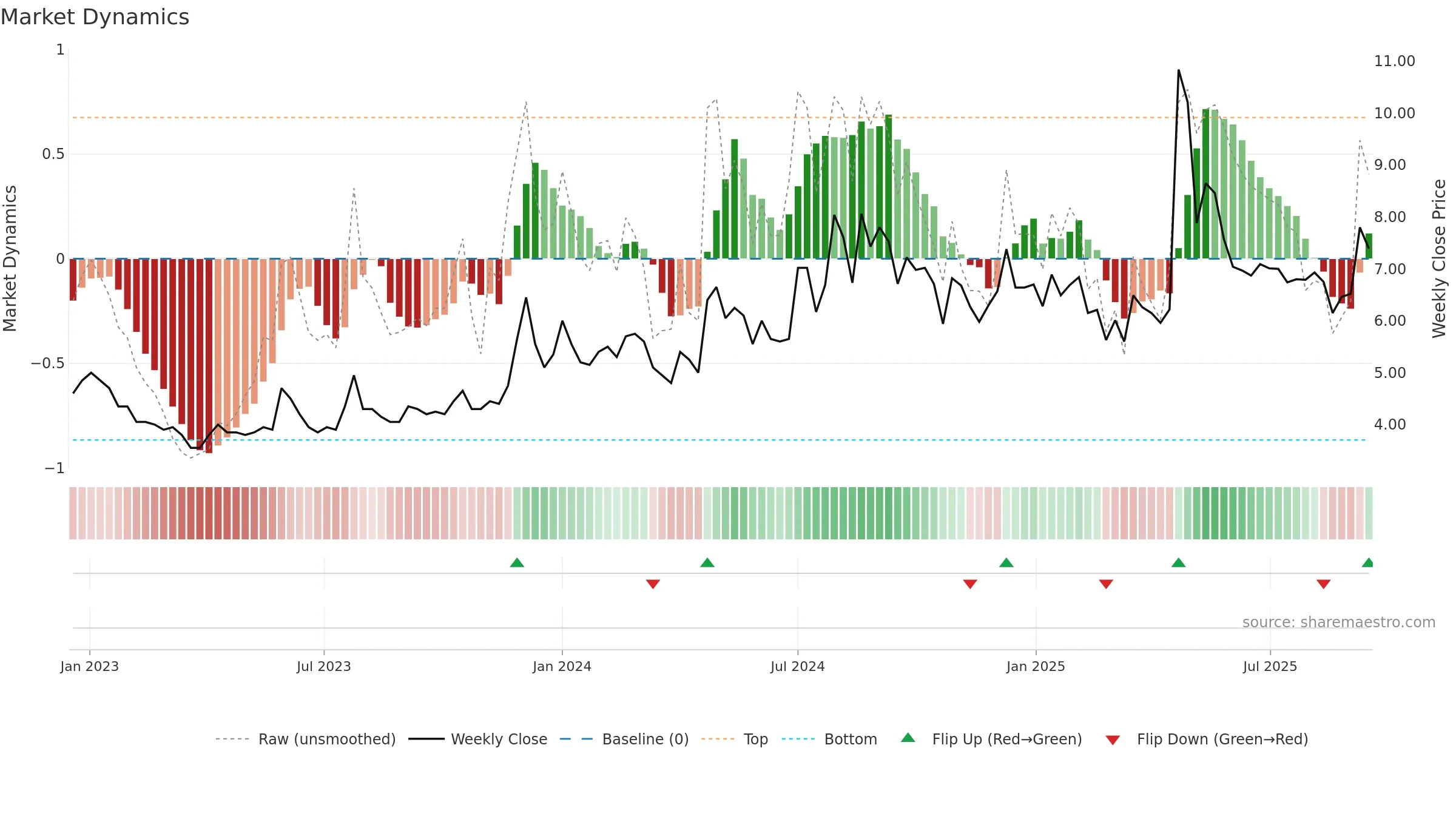Click the source: sharemaestro.com text

tap(1339, 622)
